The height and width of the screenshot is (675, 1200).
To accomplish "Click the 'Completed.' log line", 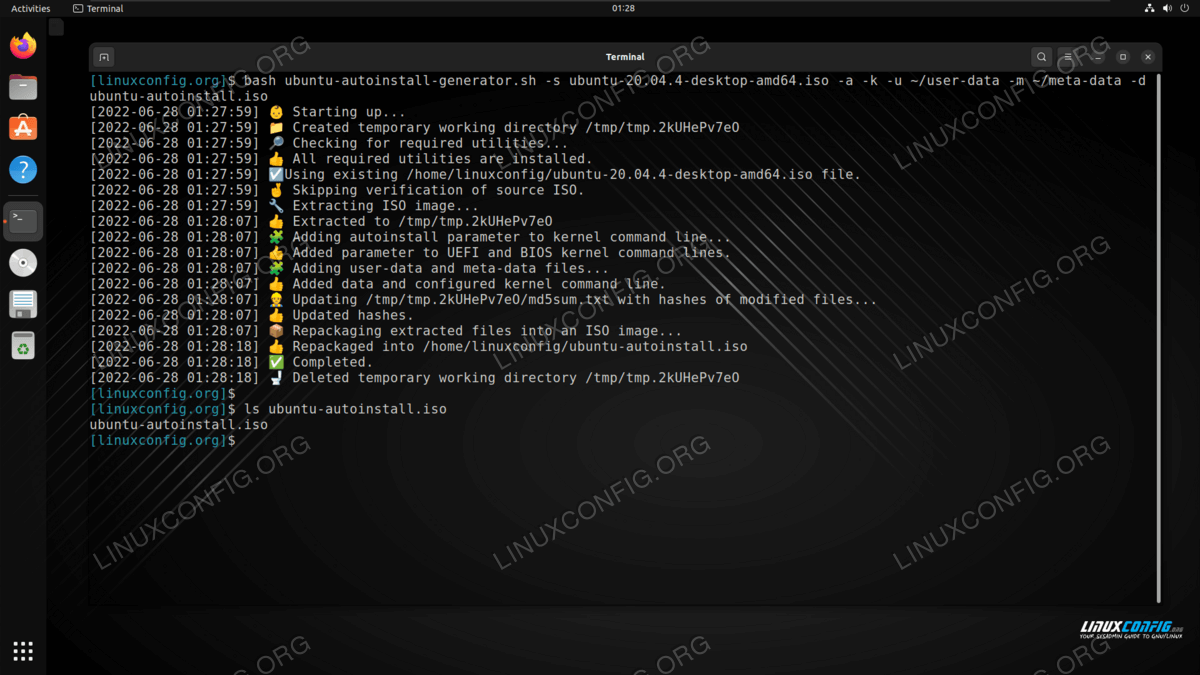I will point(231,362).
